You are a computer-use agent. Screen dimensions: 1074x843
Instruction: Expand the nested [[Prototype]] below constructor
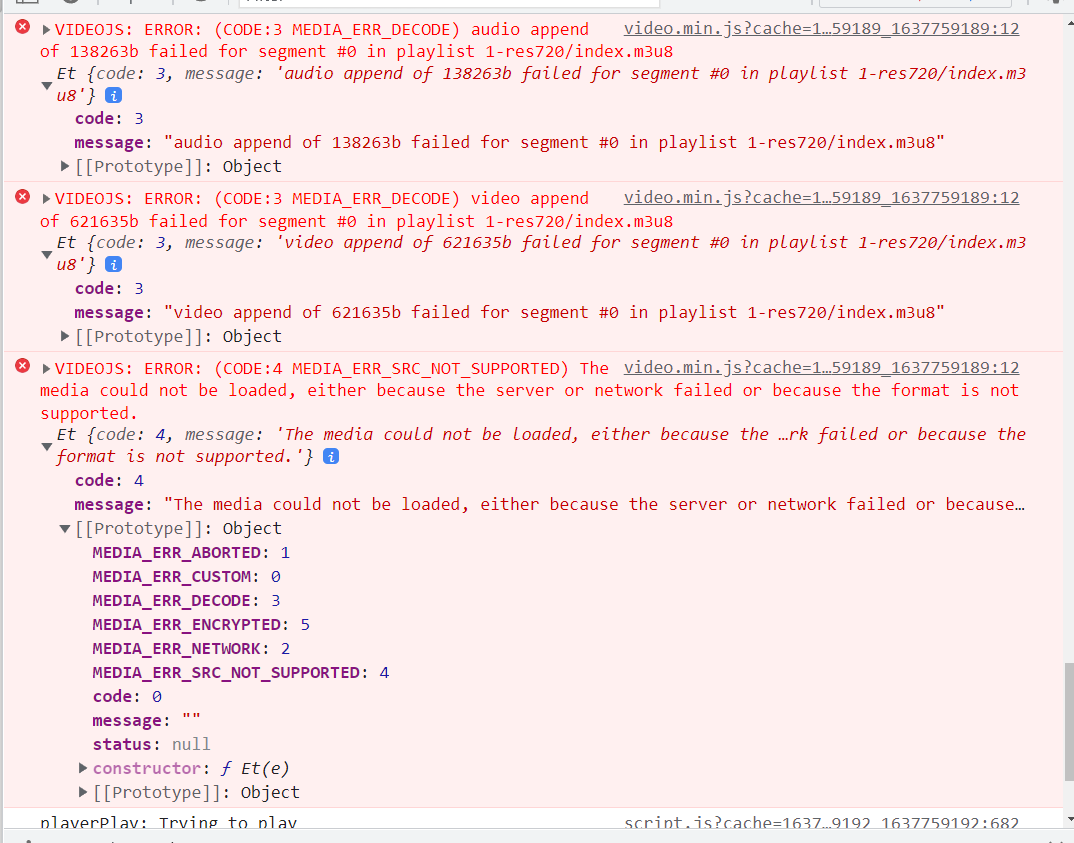(83, 792)
